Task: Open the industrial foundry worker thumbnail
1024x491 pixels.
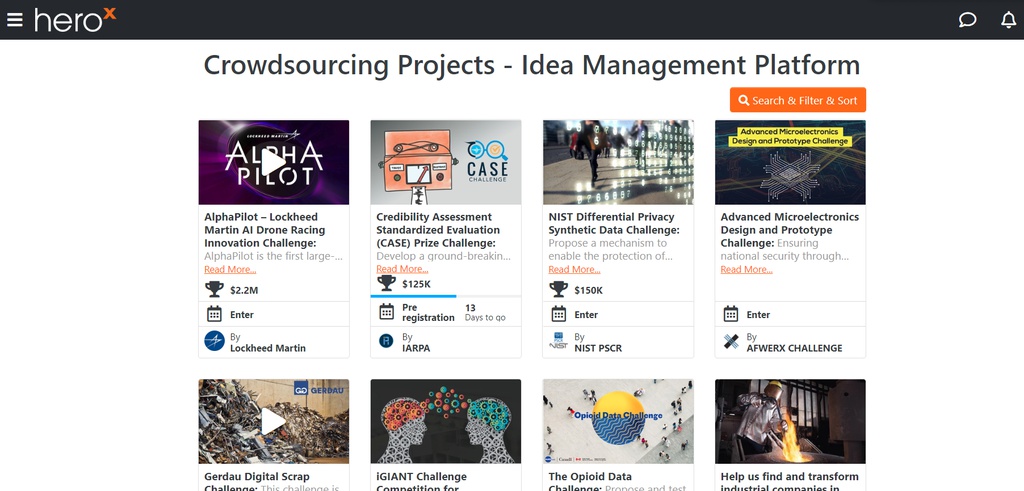Action: (790, 421)
